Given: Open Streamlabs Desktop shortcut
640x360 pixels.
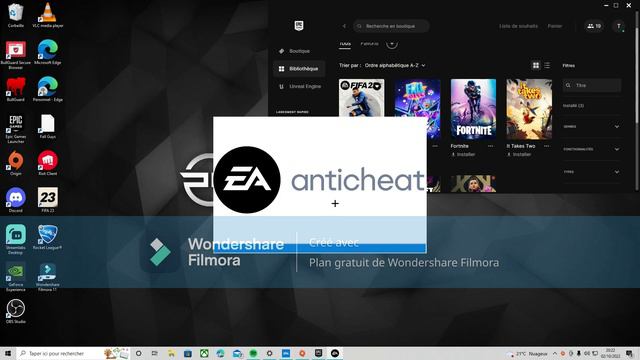Looking at the screenshot, I should point(16,239).
